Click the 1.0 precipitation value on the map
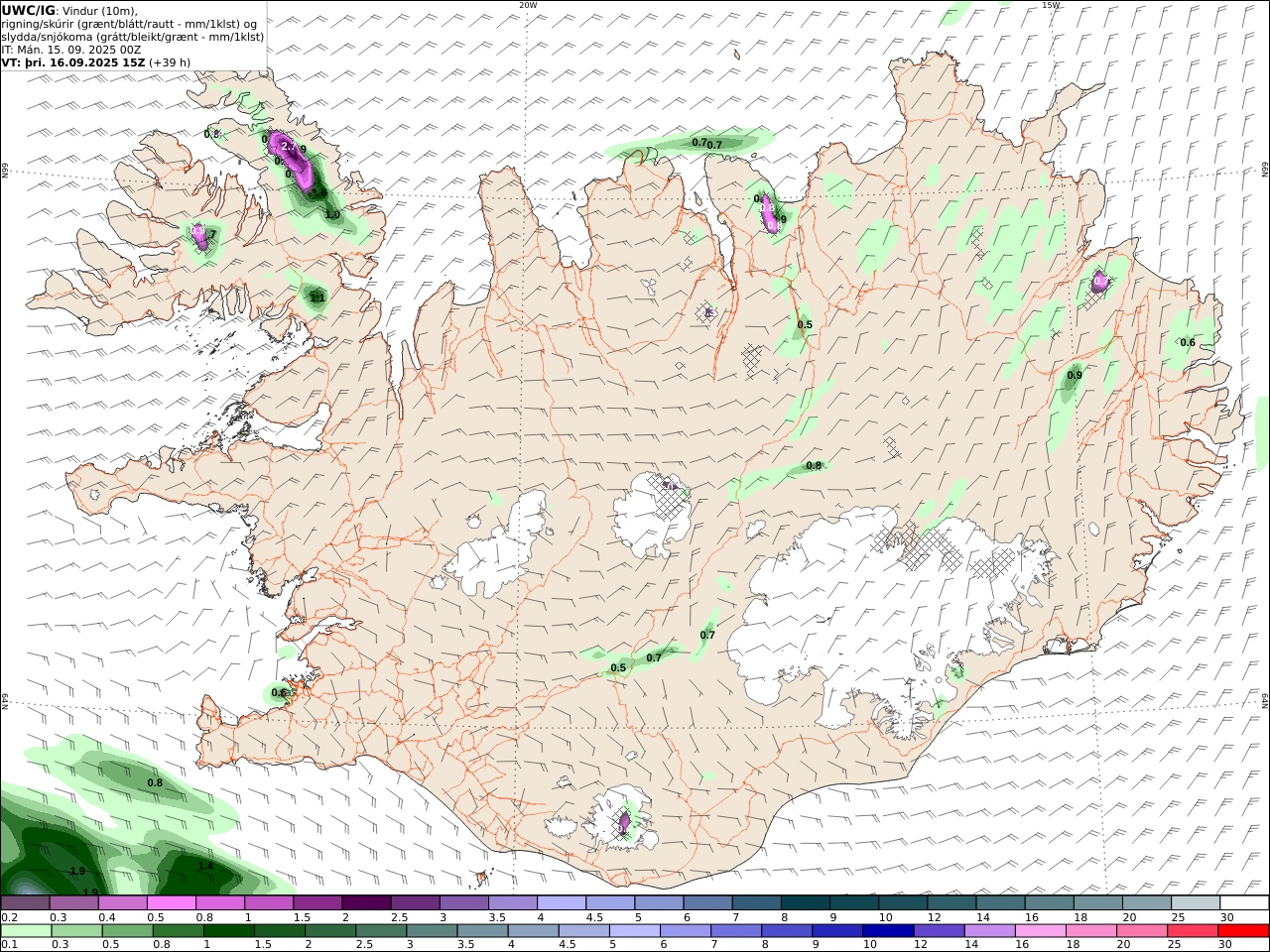 pos(332,214)
